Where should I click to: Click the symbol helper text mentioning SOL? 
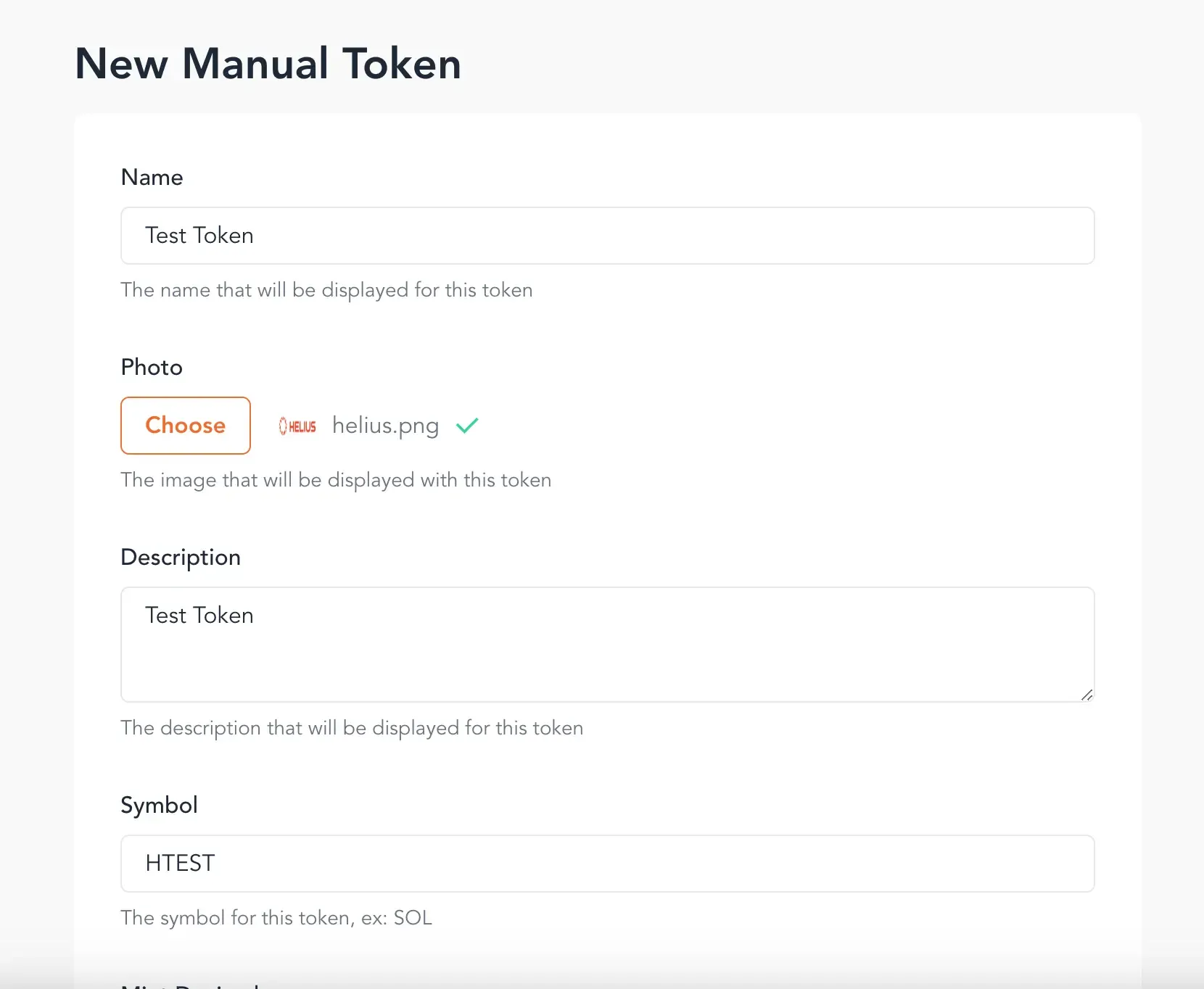(276, 918)
